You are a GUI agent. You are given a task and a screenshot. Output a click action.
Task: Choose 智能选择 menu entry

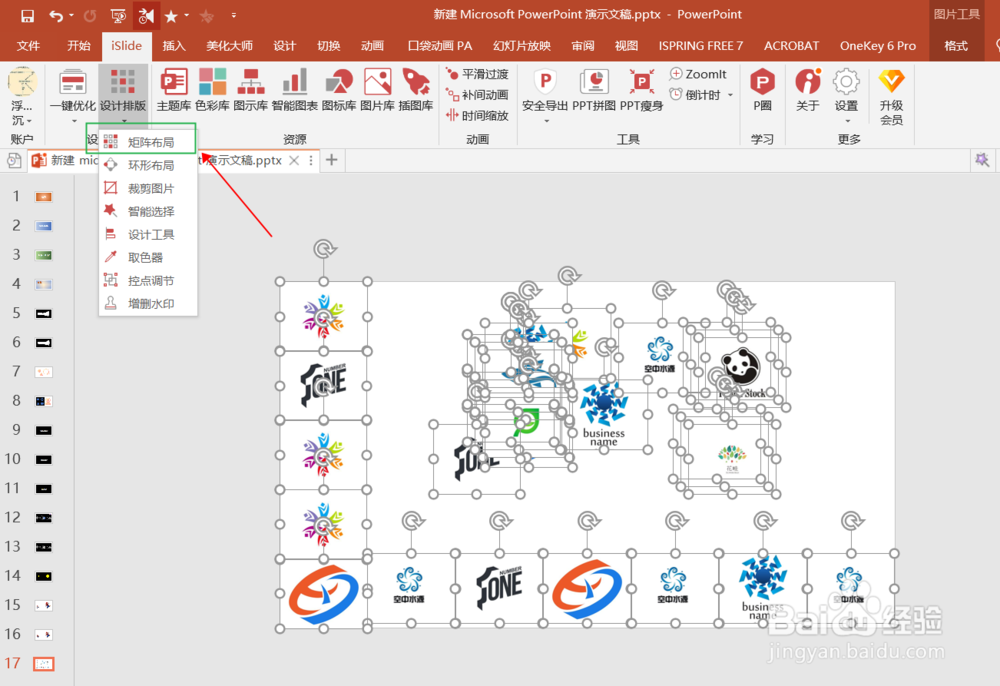[148, 212]
